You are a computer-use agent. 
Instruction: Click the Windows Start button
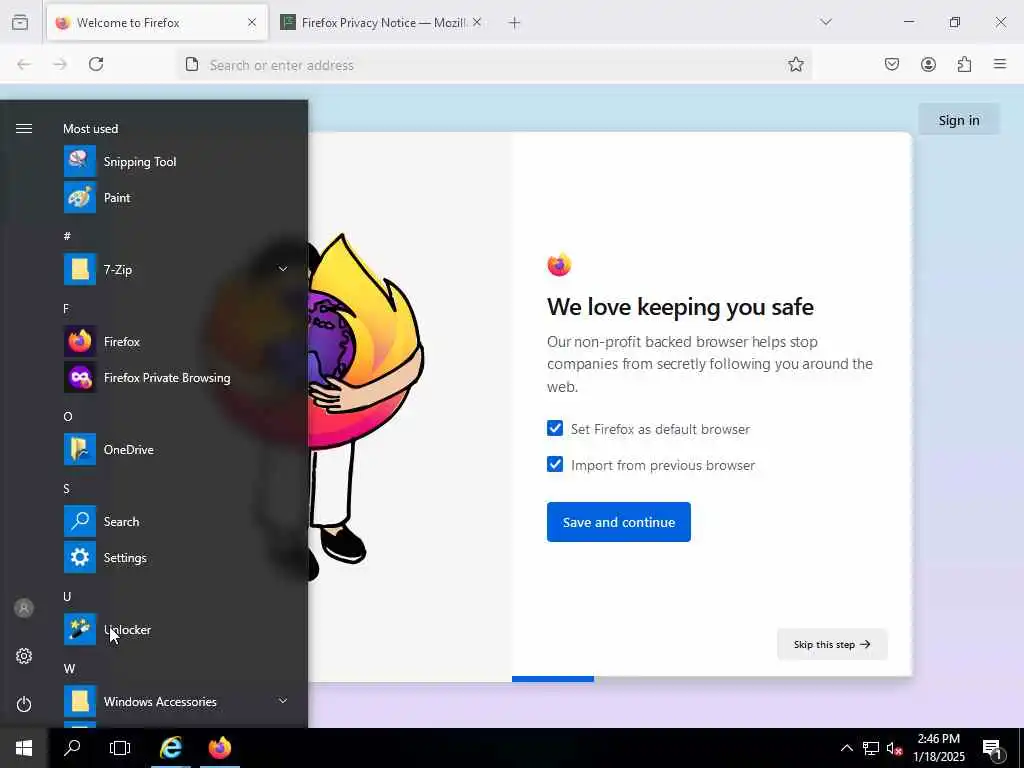point(24,748)
